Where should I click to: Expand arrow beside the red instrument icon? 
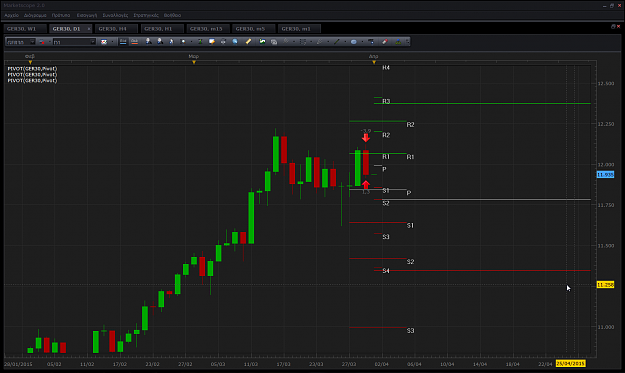point(50,41)
